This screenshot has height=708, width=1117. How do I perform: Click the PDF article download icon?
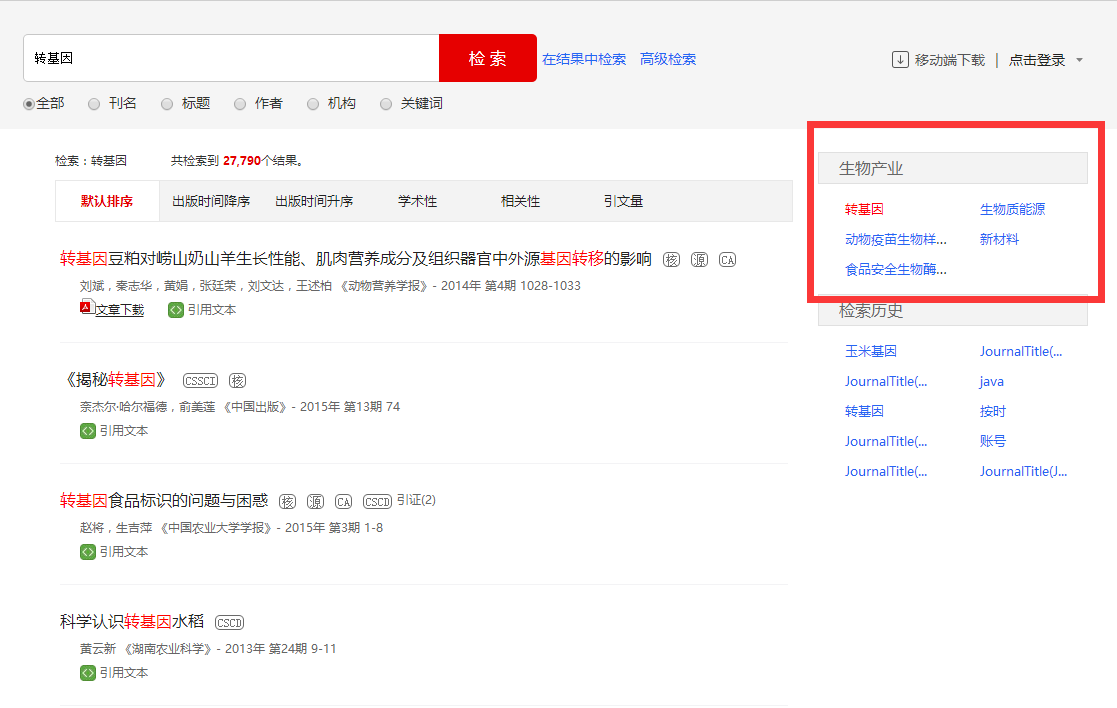click(x=86, y=308)
